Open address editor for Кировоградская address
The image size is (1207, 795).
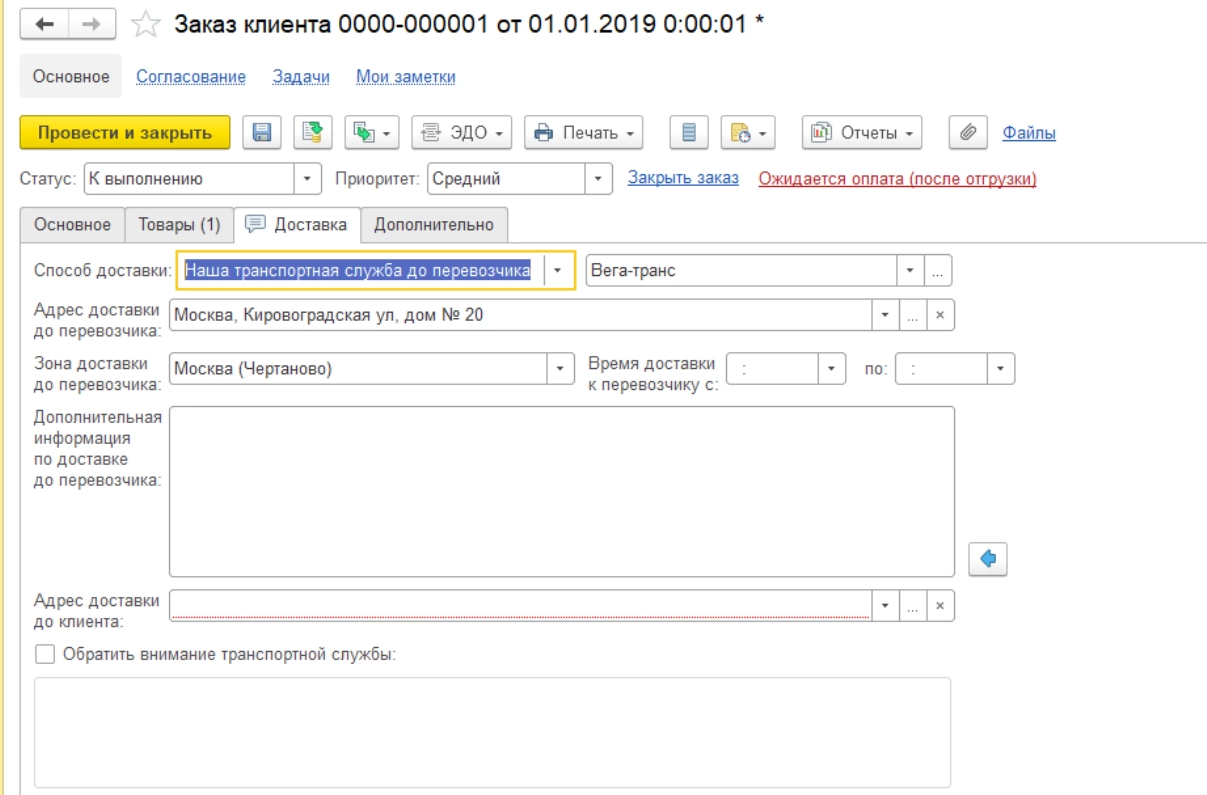(912, 315)
